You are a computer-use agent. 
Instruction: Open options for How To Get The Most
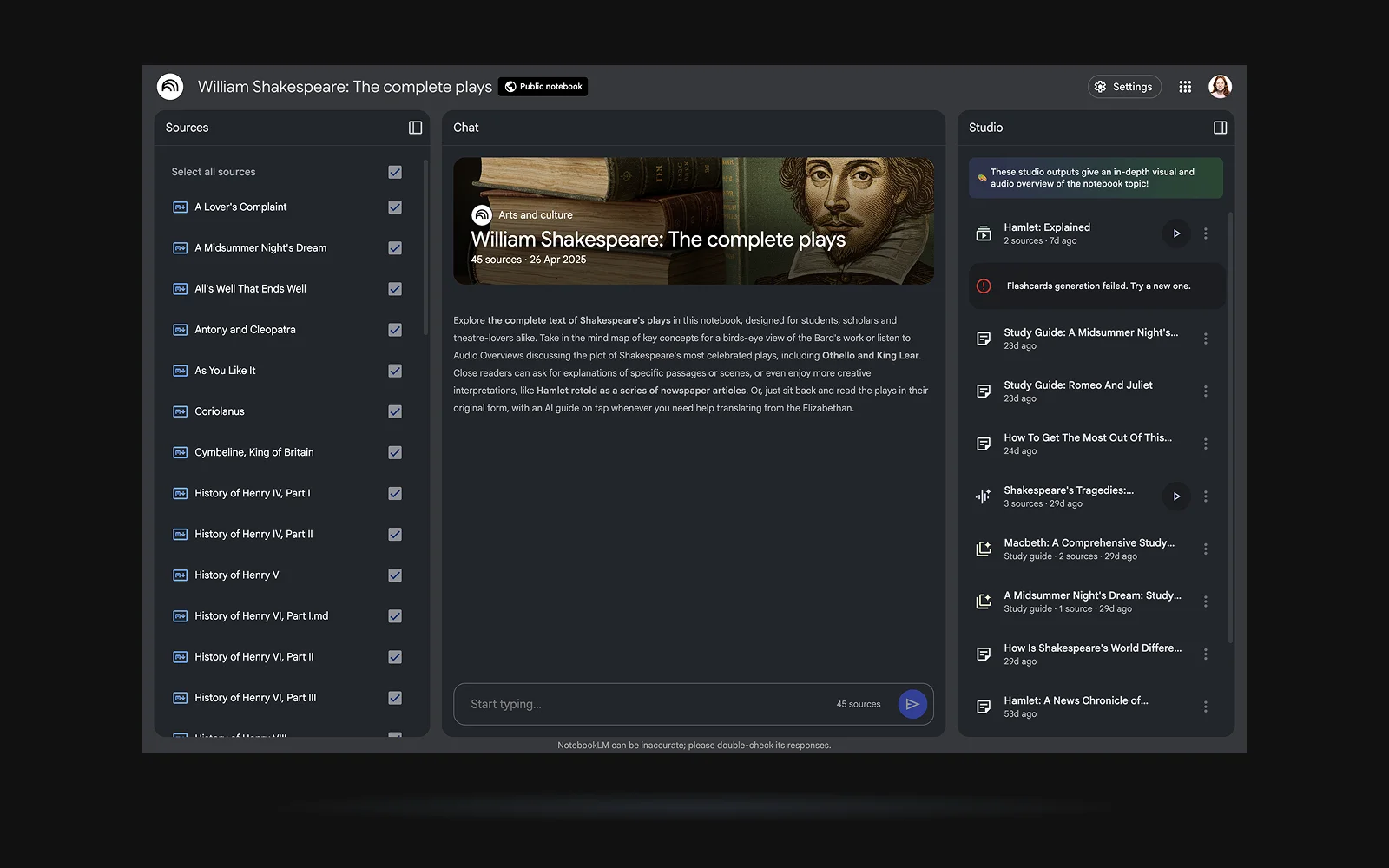1205,444
